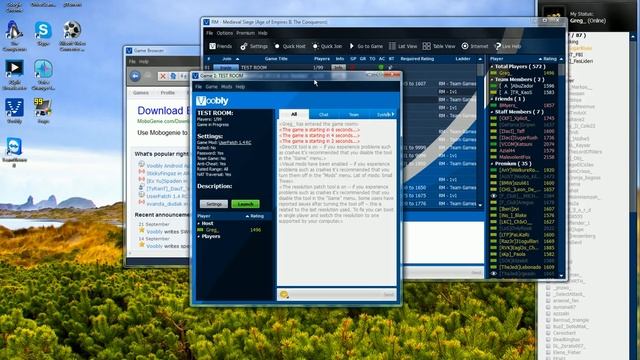The image size is (640, 360).
Task: Click green AC indicator on TEST ROOM row
Action: [x=381, y=67]
